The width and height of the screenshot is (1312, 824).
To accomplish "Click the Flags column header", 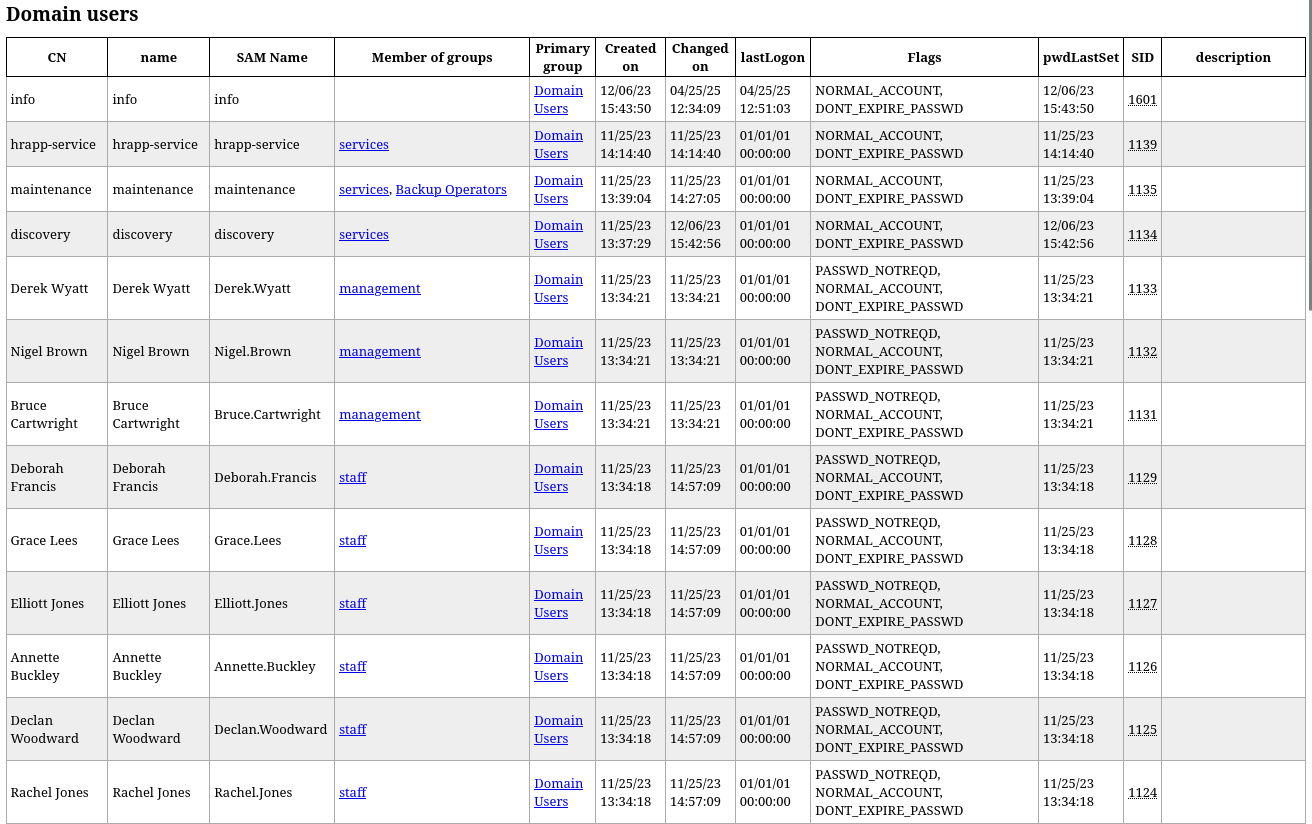I will tap(924, 57).
